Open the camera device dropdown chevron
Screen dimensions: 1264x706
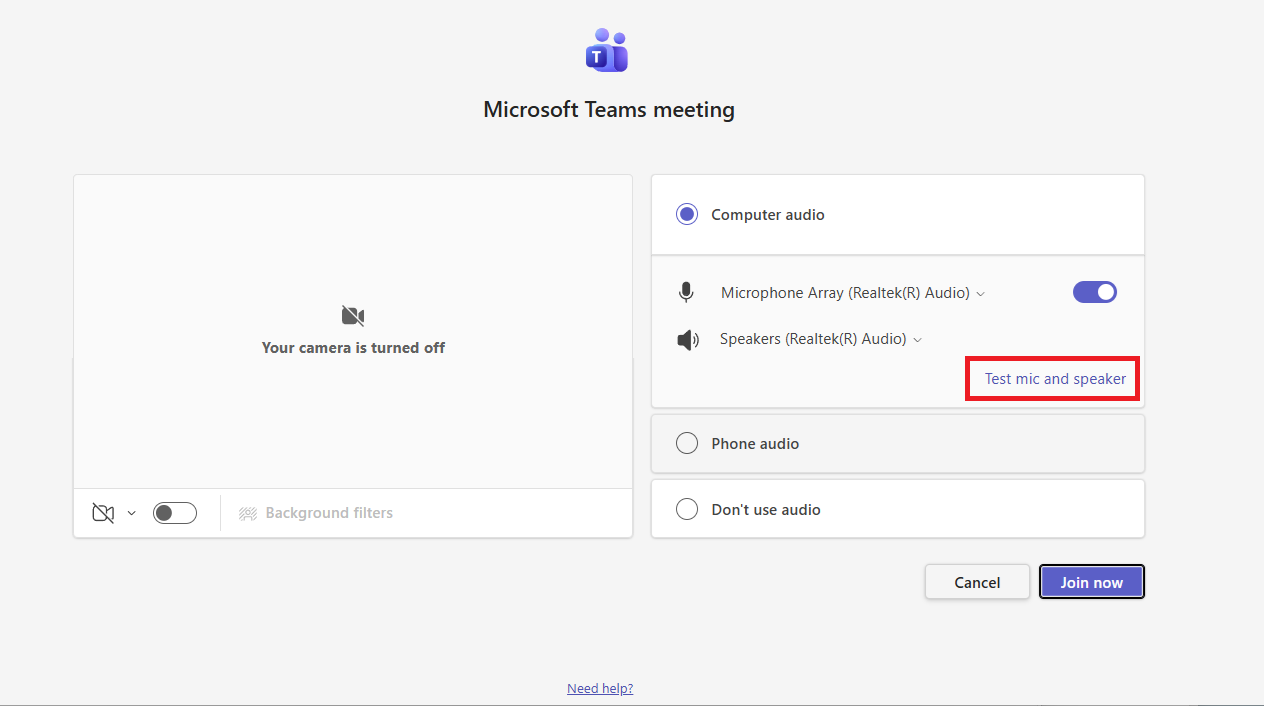[x=131, y=513]
